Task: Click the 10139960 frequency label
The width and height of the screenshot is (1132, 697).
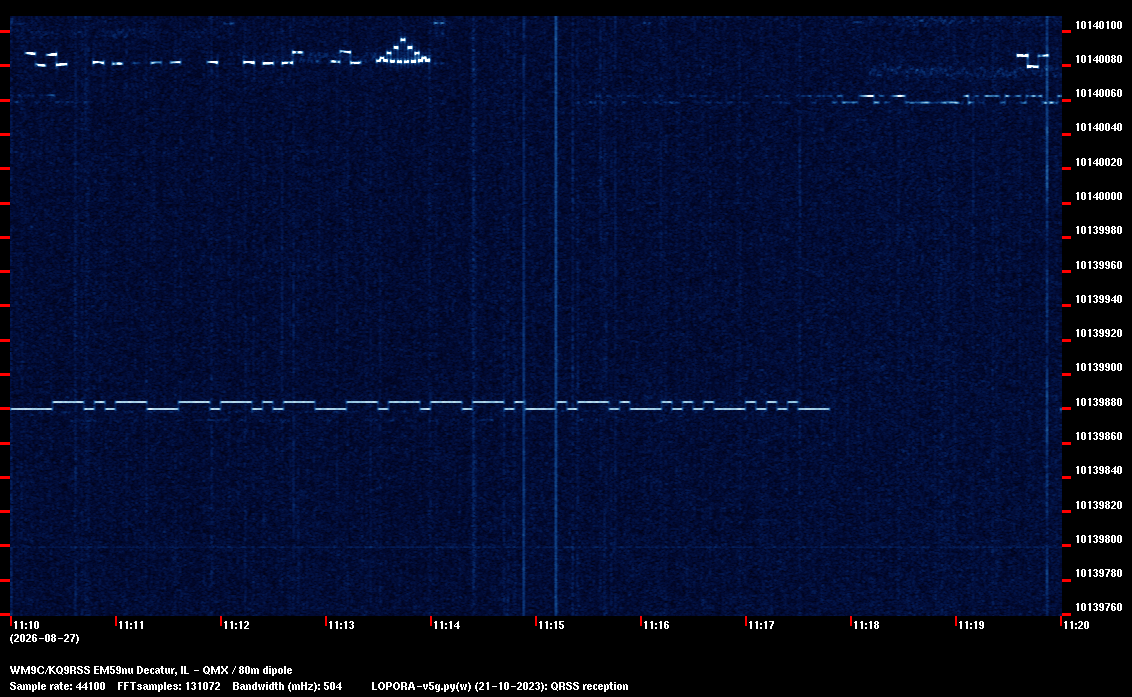Action: (x=1099, y=265)
